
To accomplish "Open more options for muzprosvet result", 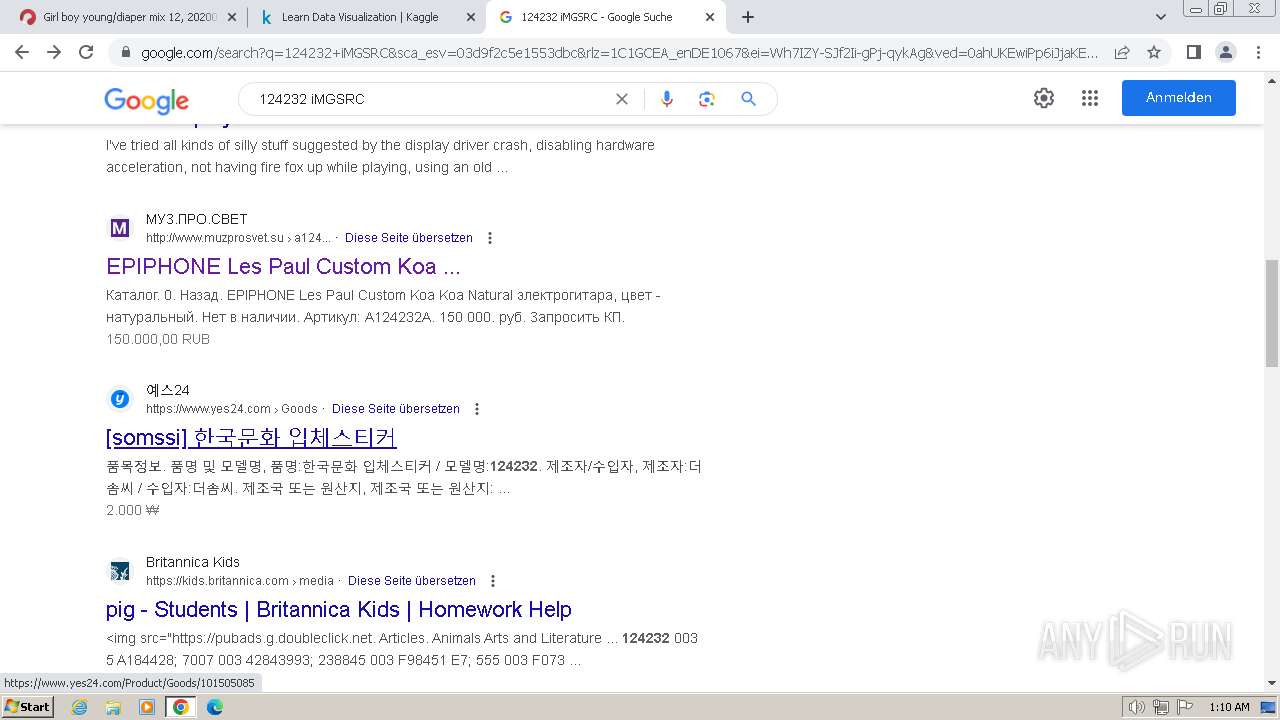I will click(490, 238).
